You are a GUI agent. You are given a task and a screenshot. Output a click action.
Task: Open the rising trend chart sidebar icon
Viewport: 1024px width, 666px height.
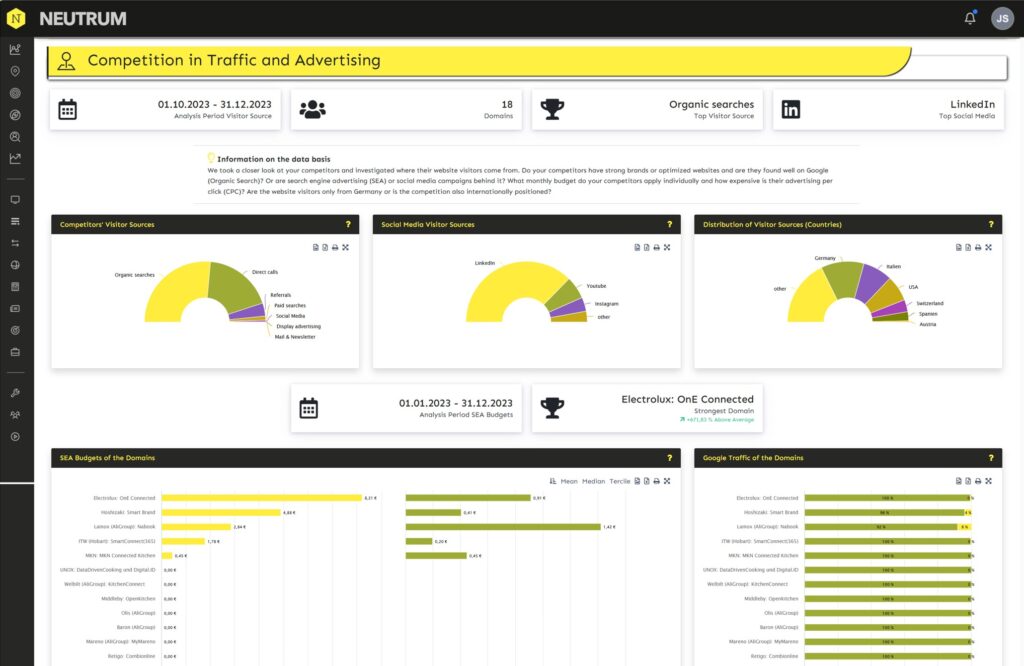point(15,159)
